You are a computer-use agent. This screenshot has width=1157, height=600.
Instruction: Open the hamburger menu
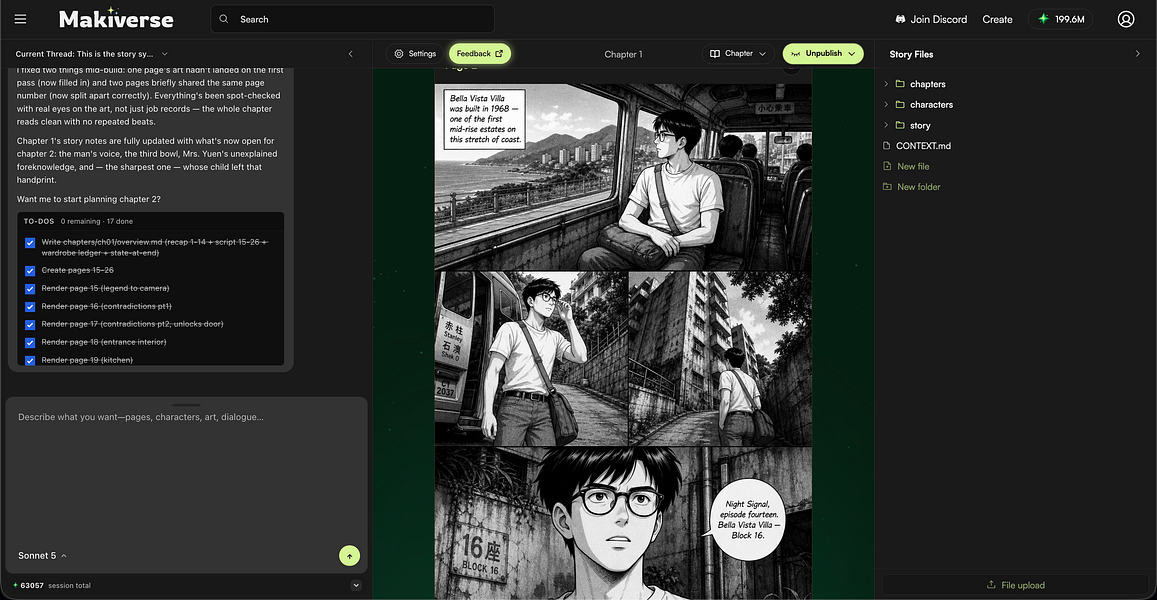click(21, 19)
